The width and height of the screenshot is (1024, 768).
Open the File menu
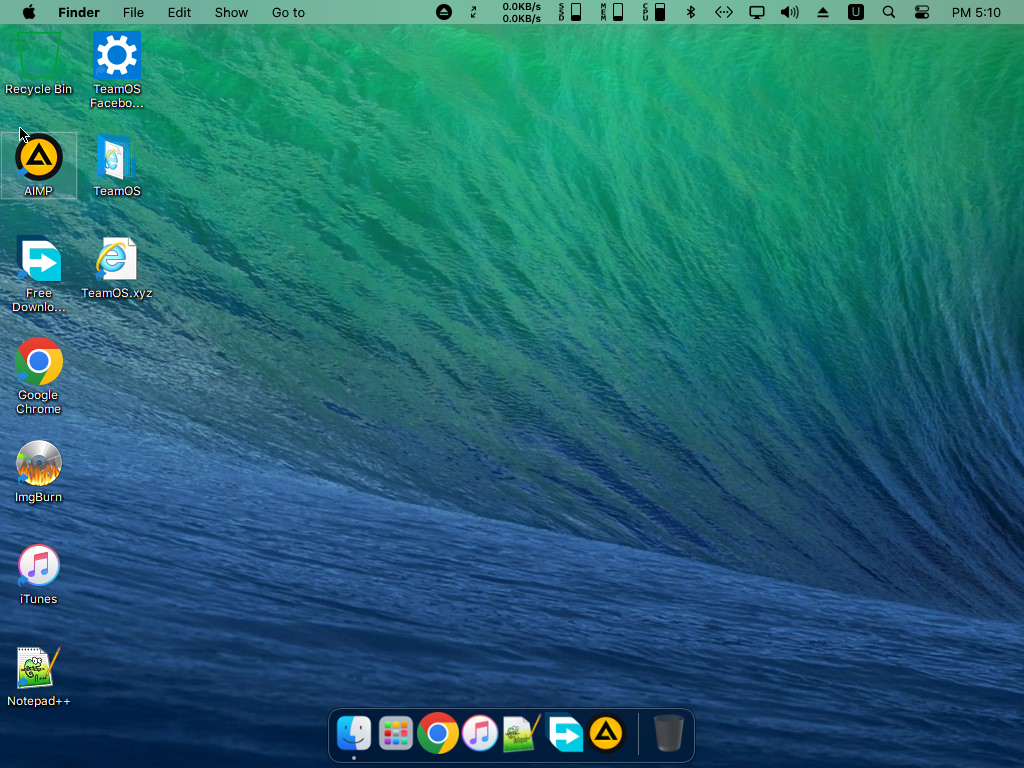click(x=133, y=12)
